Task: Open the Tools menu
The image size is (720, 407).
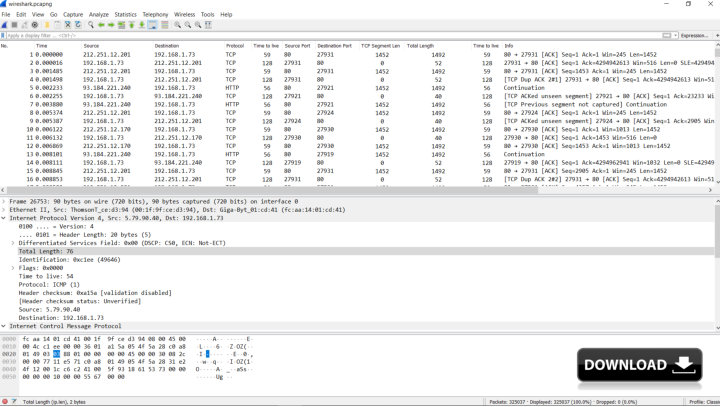Action: 208,14
